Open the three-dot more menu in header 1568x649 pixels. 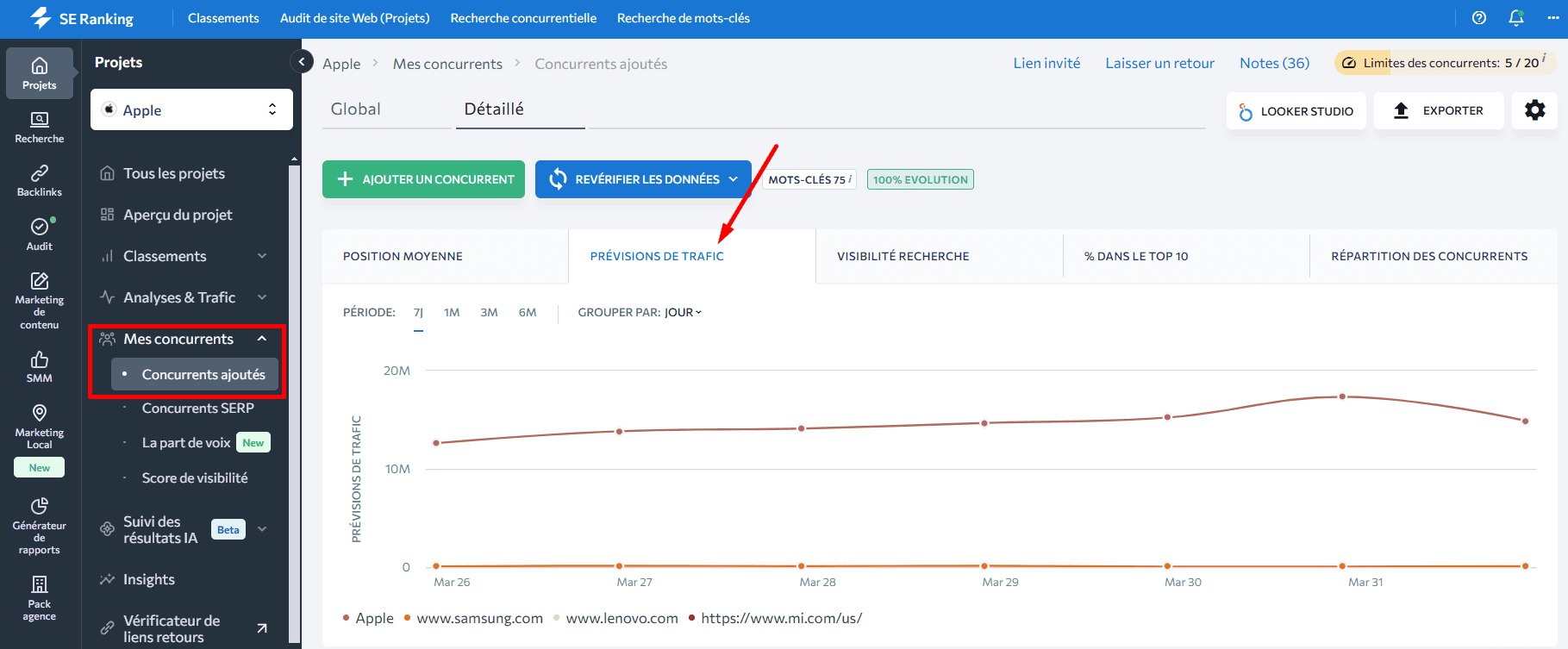(1553, 18)
